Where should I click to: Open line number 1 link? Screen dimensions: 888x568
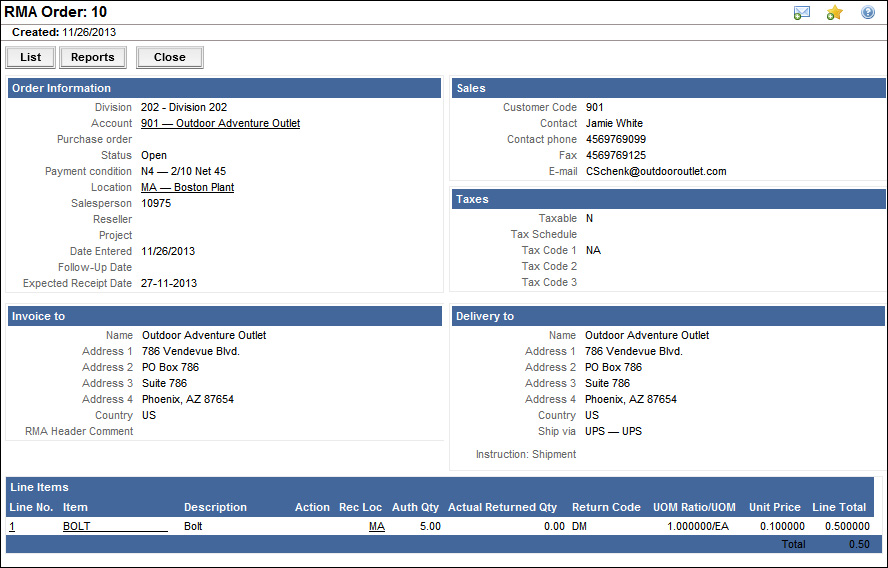click(12, 525)
